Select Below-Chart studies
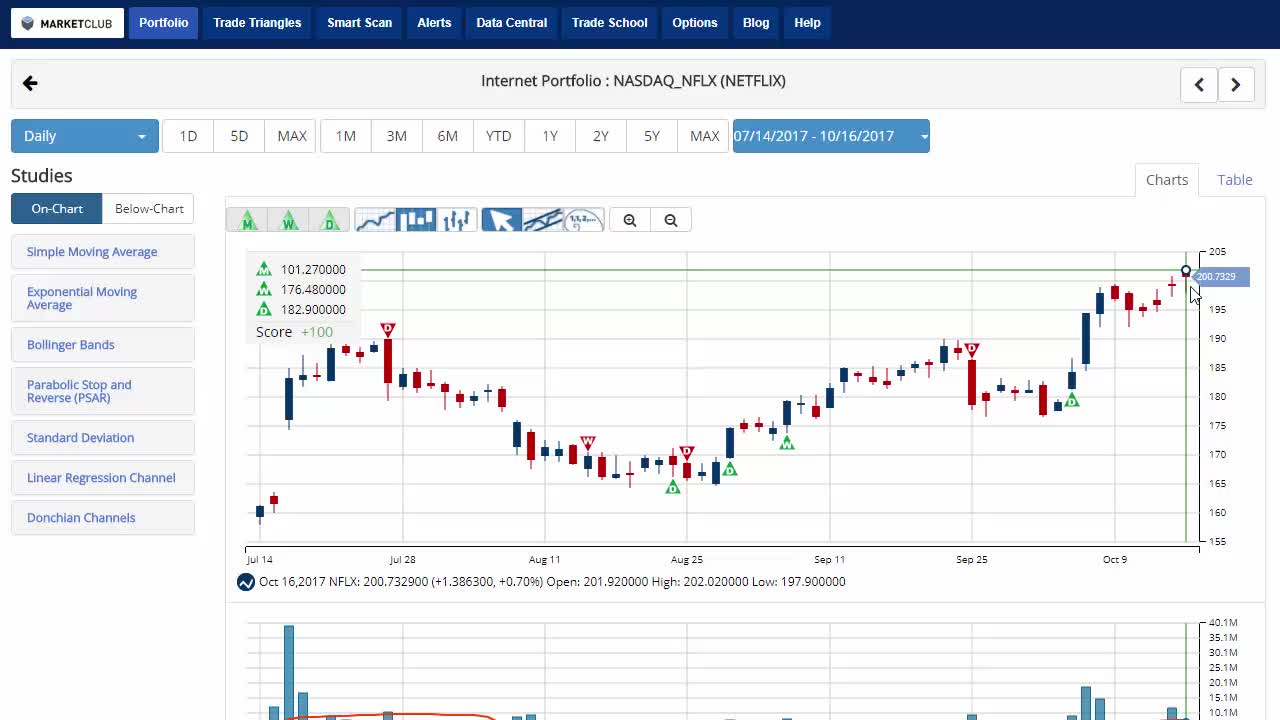The height and width of the screenshot is (720, 1280). 149,209
